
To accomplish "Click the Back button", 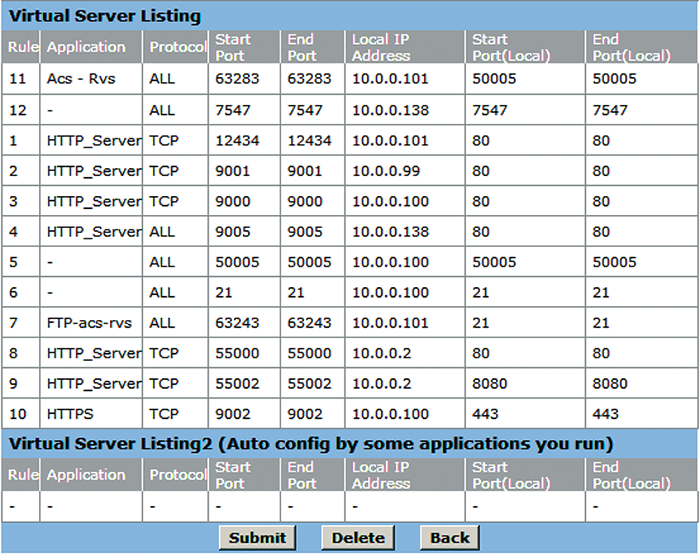I will (450, 538).
